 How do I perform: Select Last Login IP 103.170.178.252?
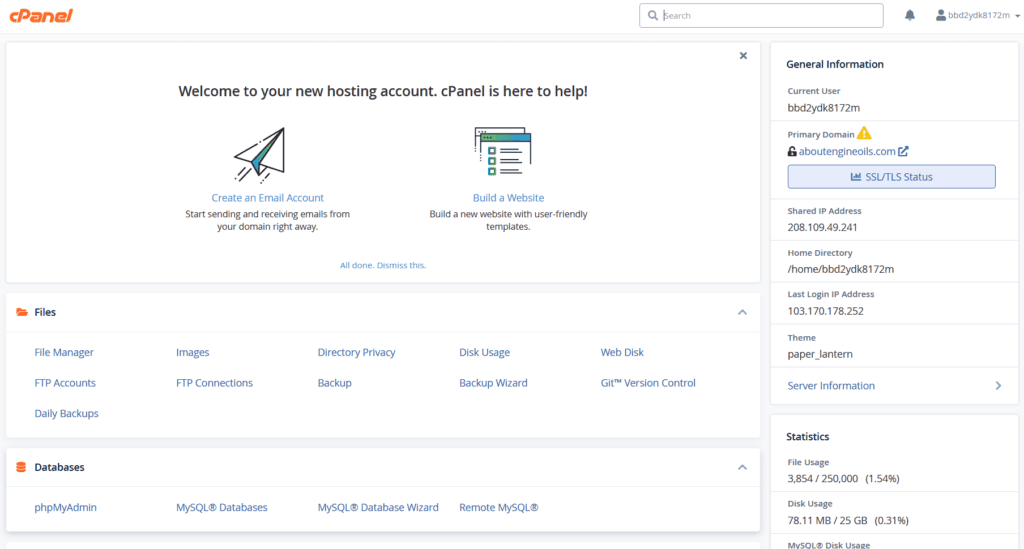tap(825, 311)
